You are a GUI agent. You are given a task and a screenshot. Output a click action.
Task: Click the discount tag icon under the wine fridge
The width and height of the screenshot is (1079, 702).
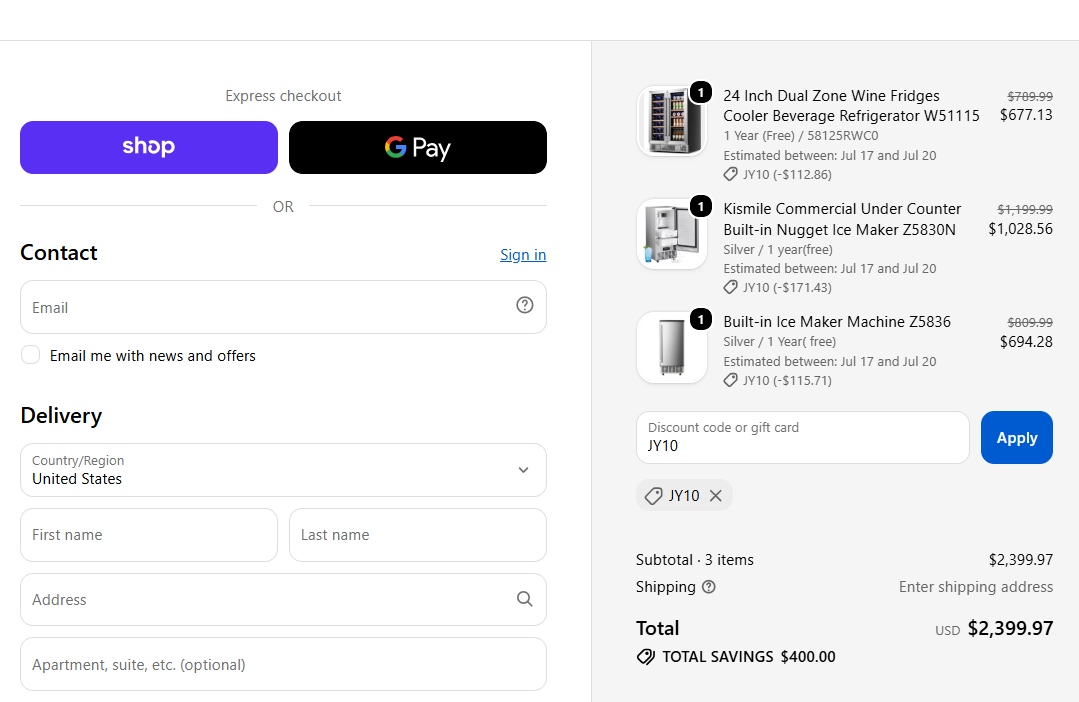pyautogui.click(x=731, y=175)
